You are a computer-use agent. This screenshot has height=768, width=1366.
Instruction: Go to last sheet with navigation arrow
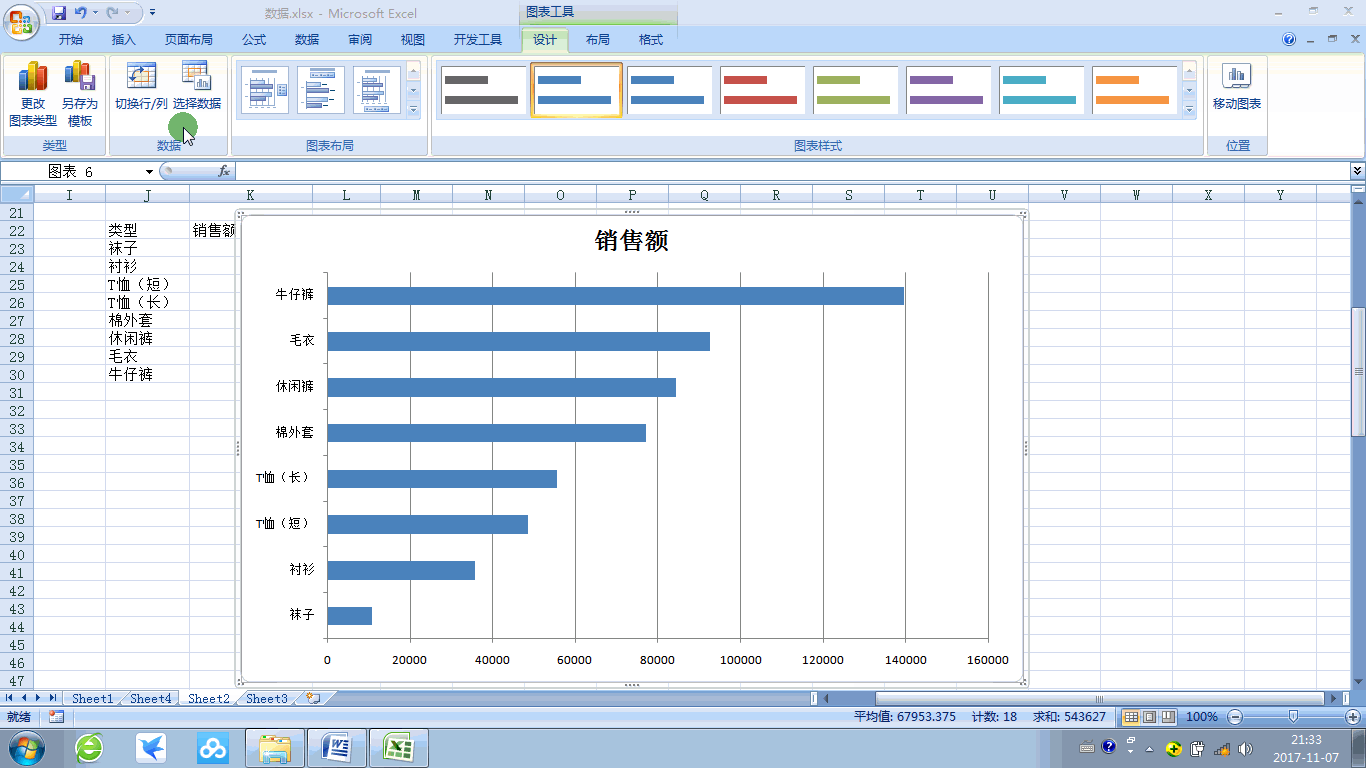point(52,698)
